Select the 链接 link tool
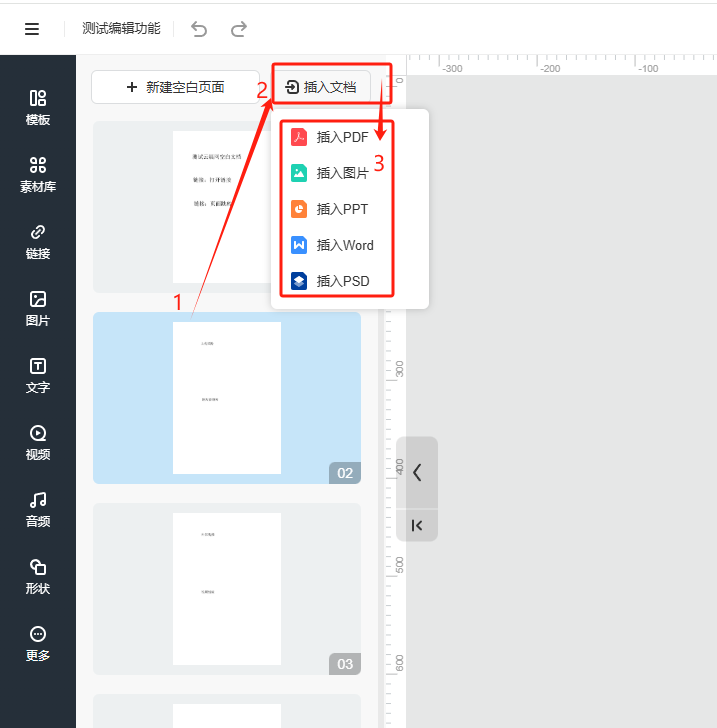Screen dimensions: 717x728 click(x=38, y=242)
